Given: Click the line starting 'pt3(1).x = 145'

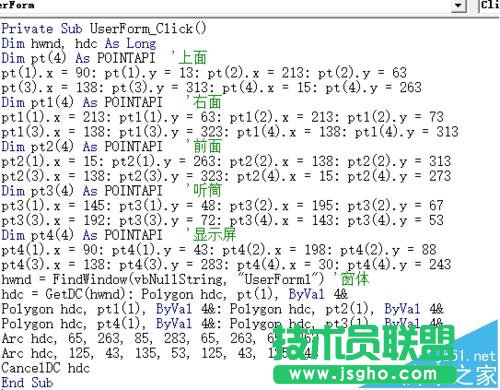Looking at the screenshot, I should (x=222, y=205).
